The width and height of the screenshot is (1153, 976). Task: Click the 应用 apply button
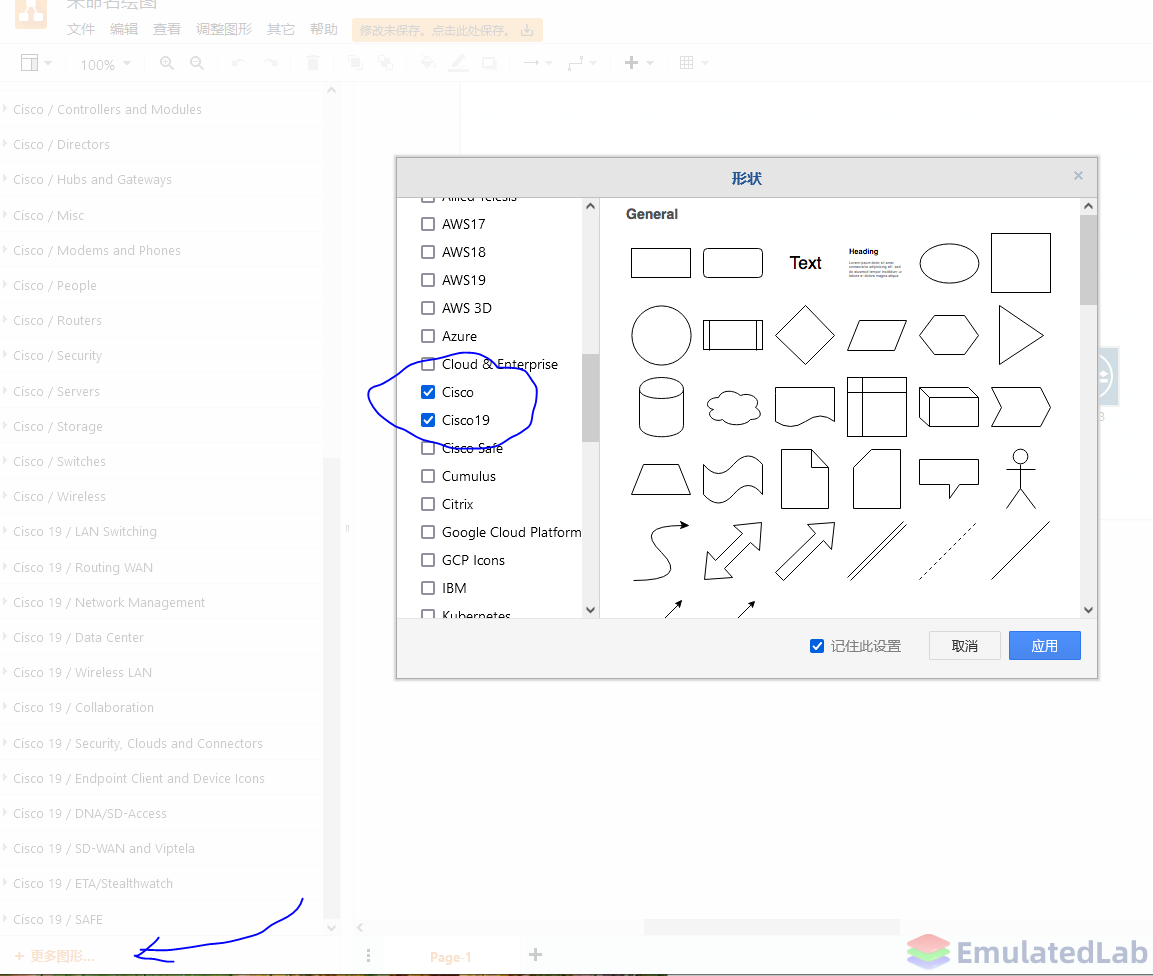1045,646
